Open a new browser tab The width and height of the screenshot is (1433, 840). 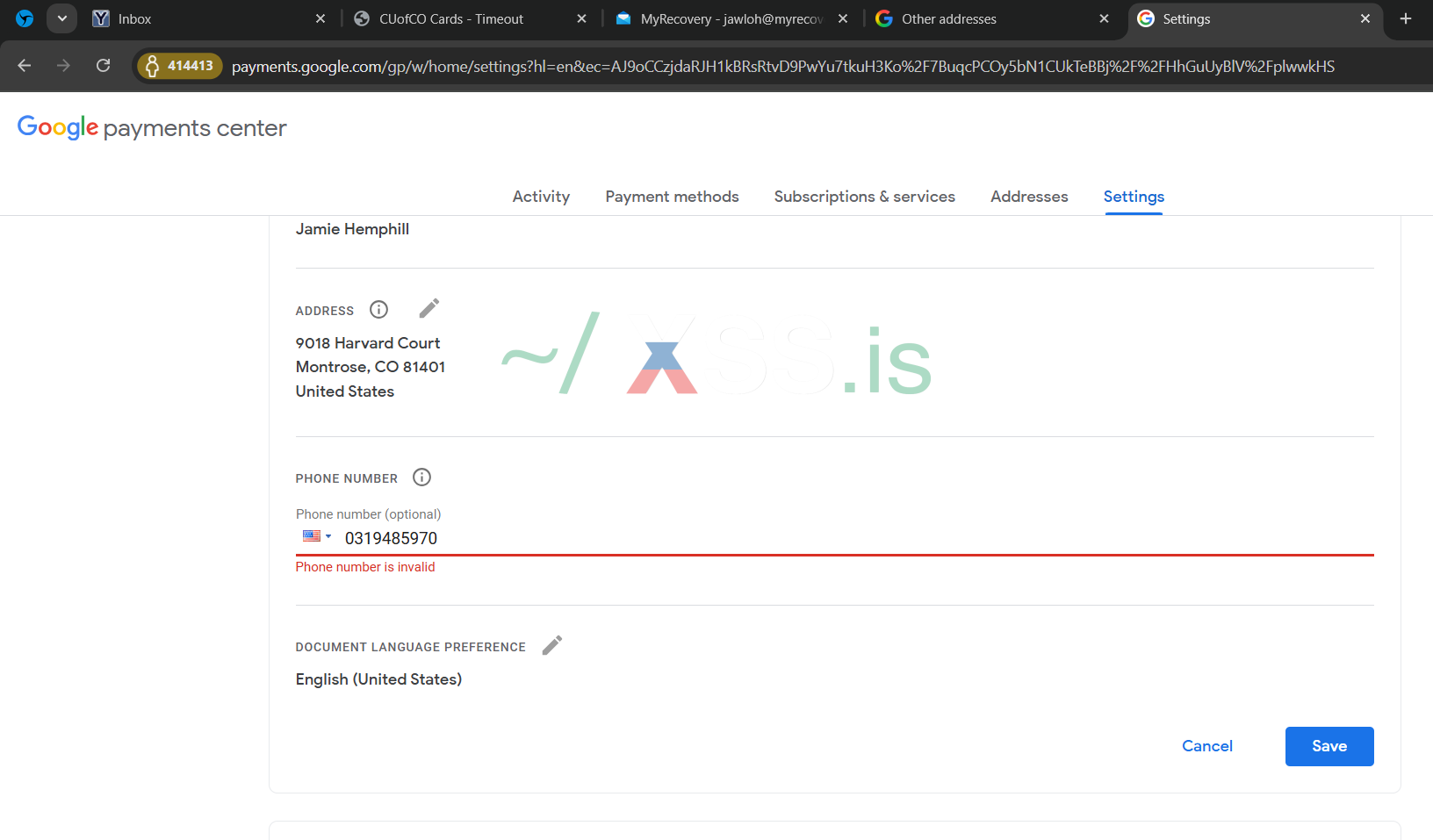pyautogui.click(x=1406, y=18)
